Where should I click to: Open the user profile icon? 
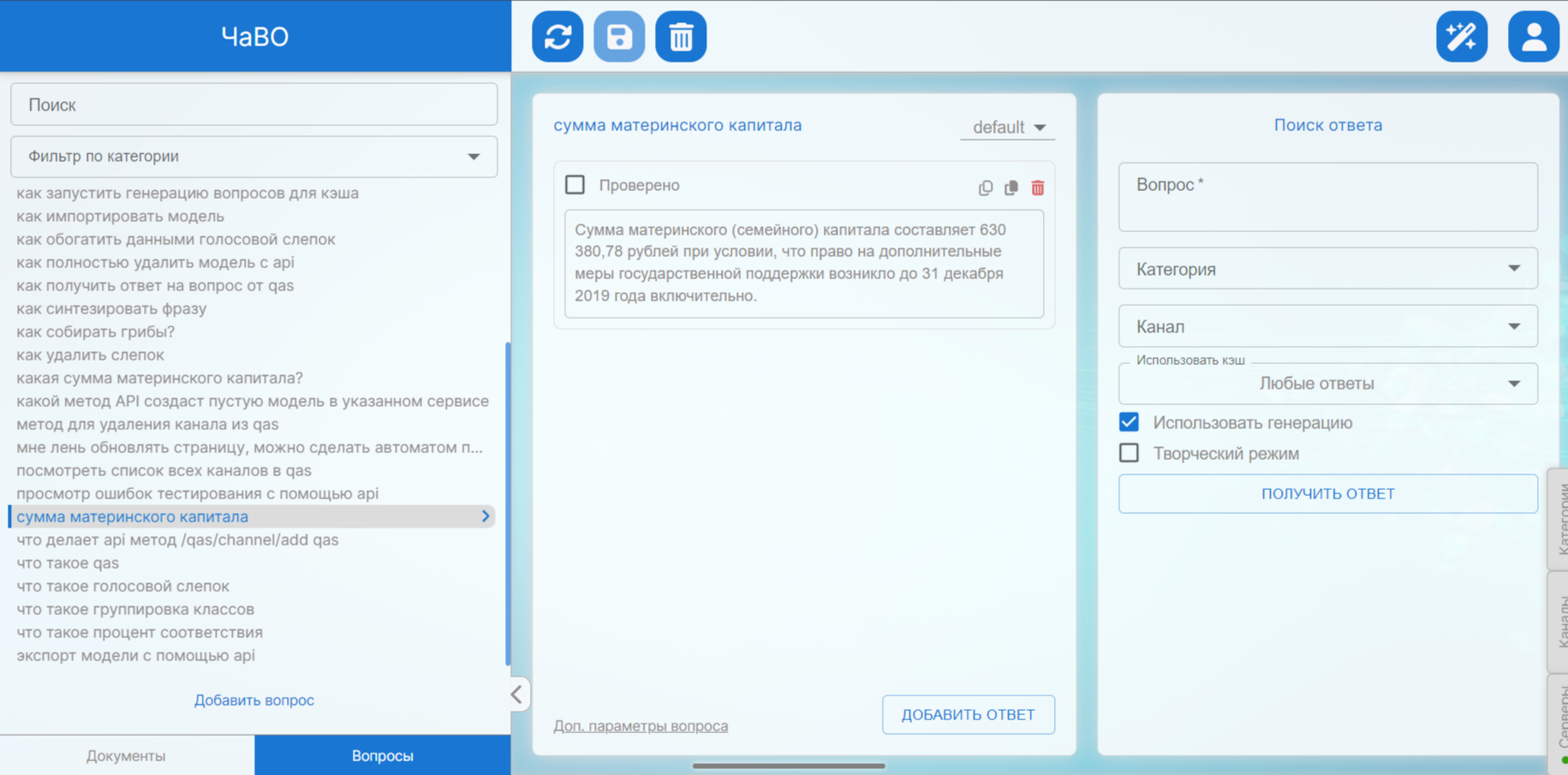[1532, 37]
